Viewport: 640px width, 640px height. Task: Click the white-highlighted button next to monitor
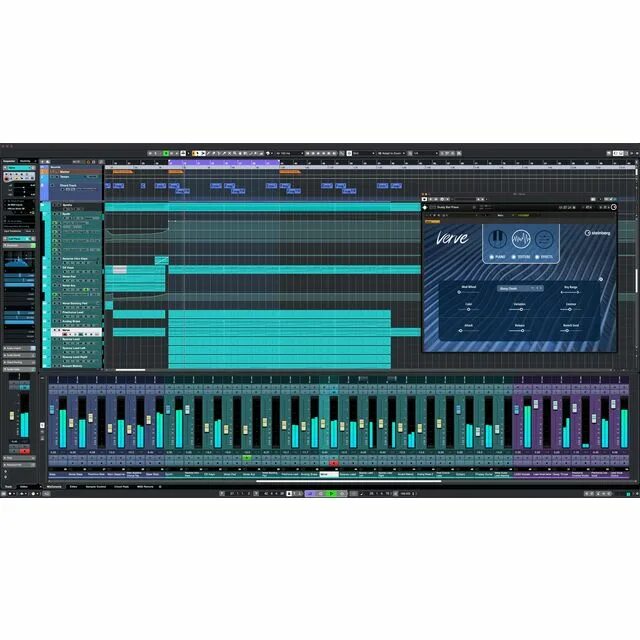(x=183, y=153)
